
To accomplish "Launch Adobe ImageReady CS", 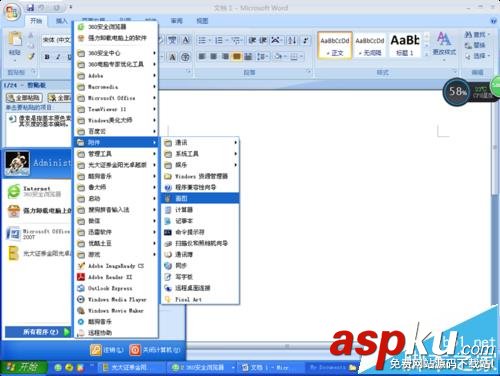I will tap(116, 266).
